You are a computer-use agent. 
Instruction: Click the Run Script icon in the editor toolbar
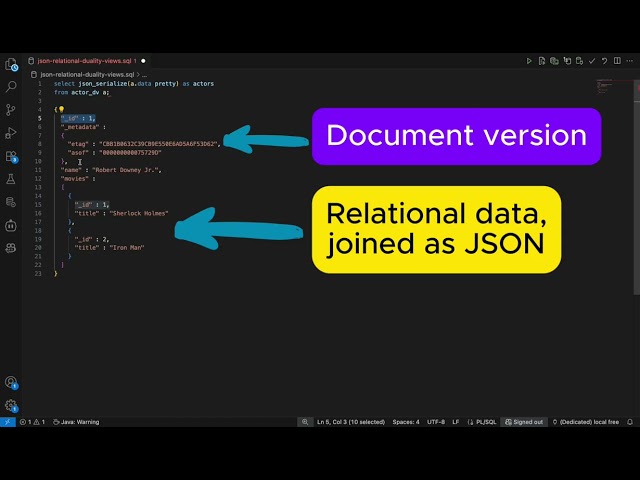(x=542, y=61)
